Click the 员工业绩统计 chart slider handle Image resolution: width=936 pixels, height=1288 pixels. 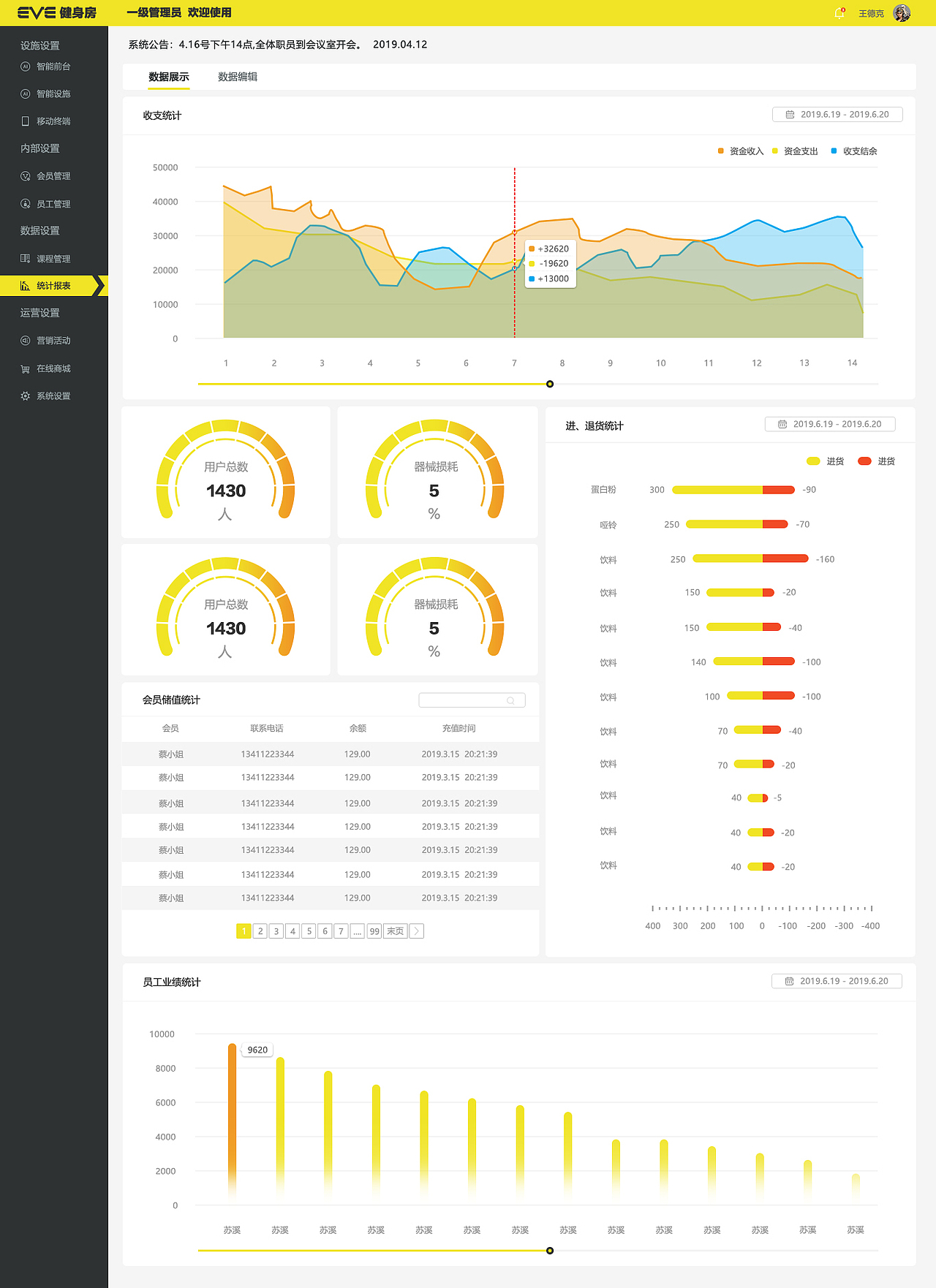click(x=550, y=1251)
